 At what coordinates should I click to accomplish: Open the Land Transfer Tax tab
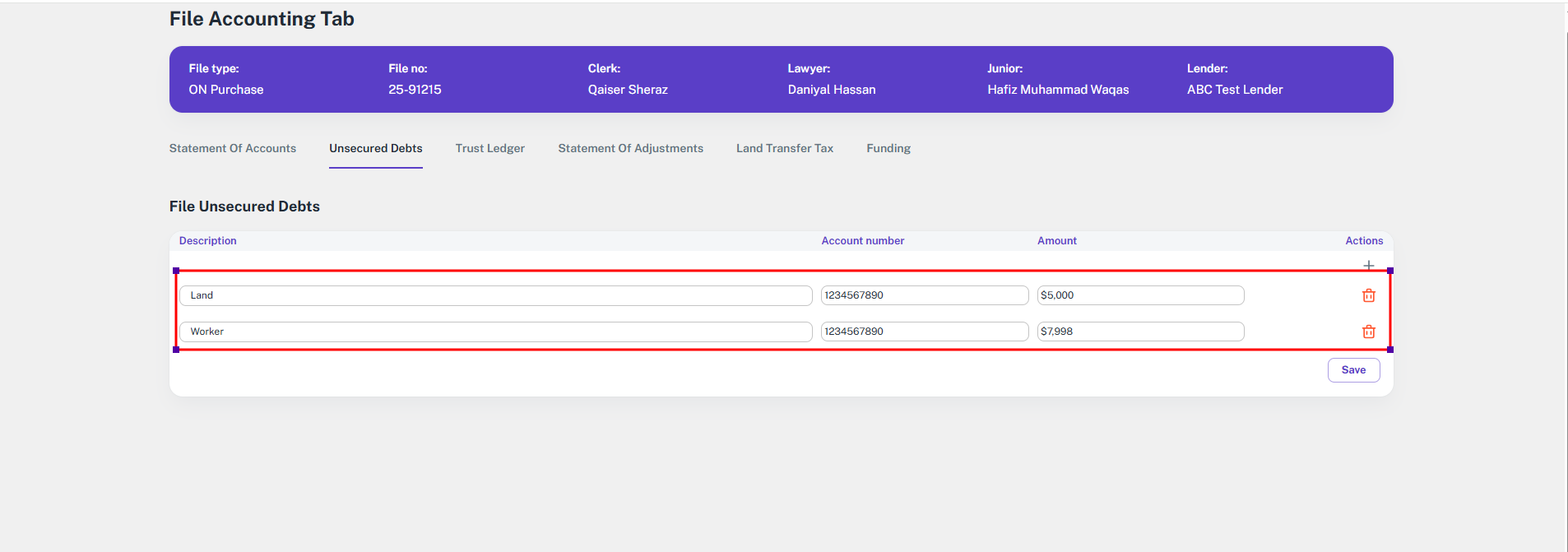tap(784, 148)
